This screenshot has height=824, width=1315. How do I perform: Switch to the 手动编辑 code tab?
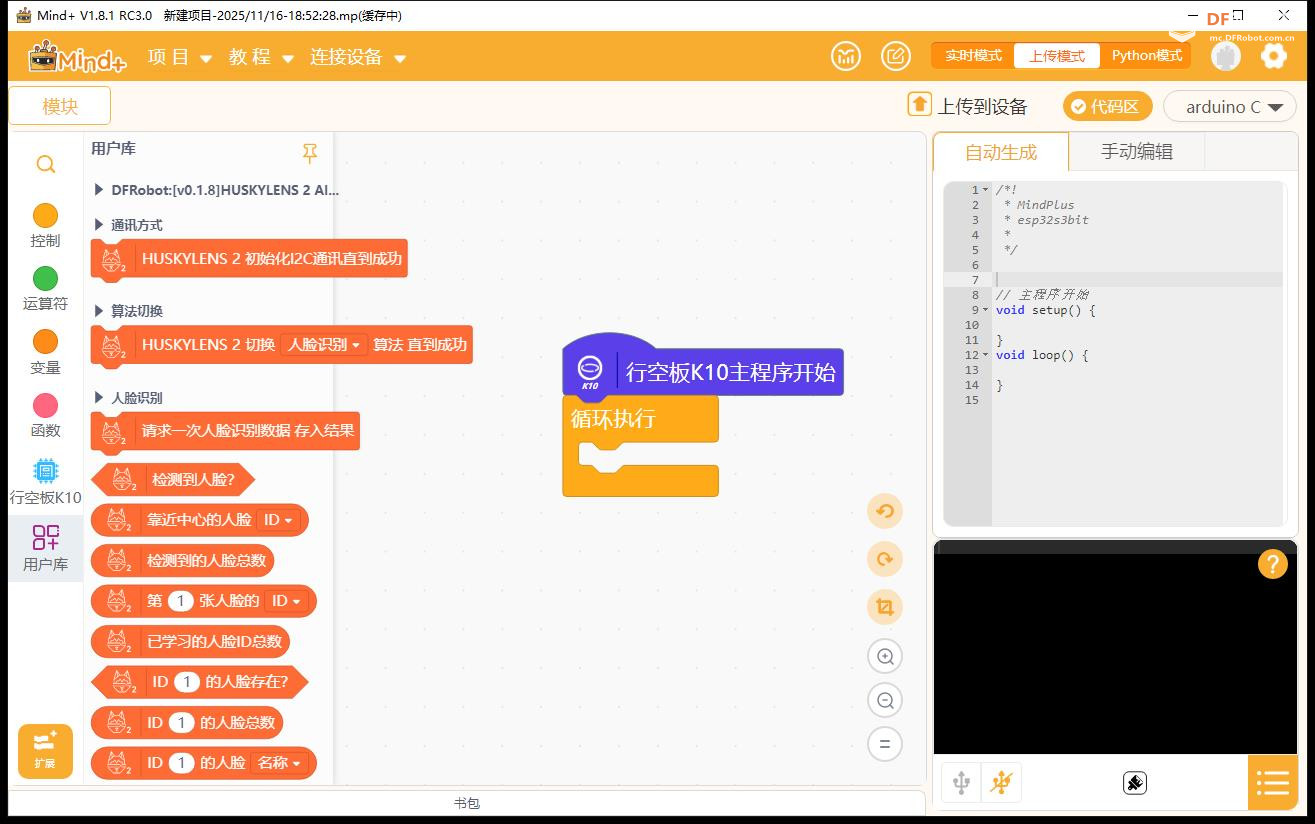click(x=1137, y=152)
